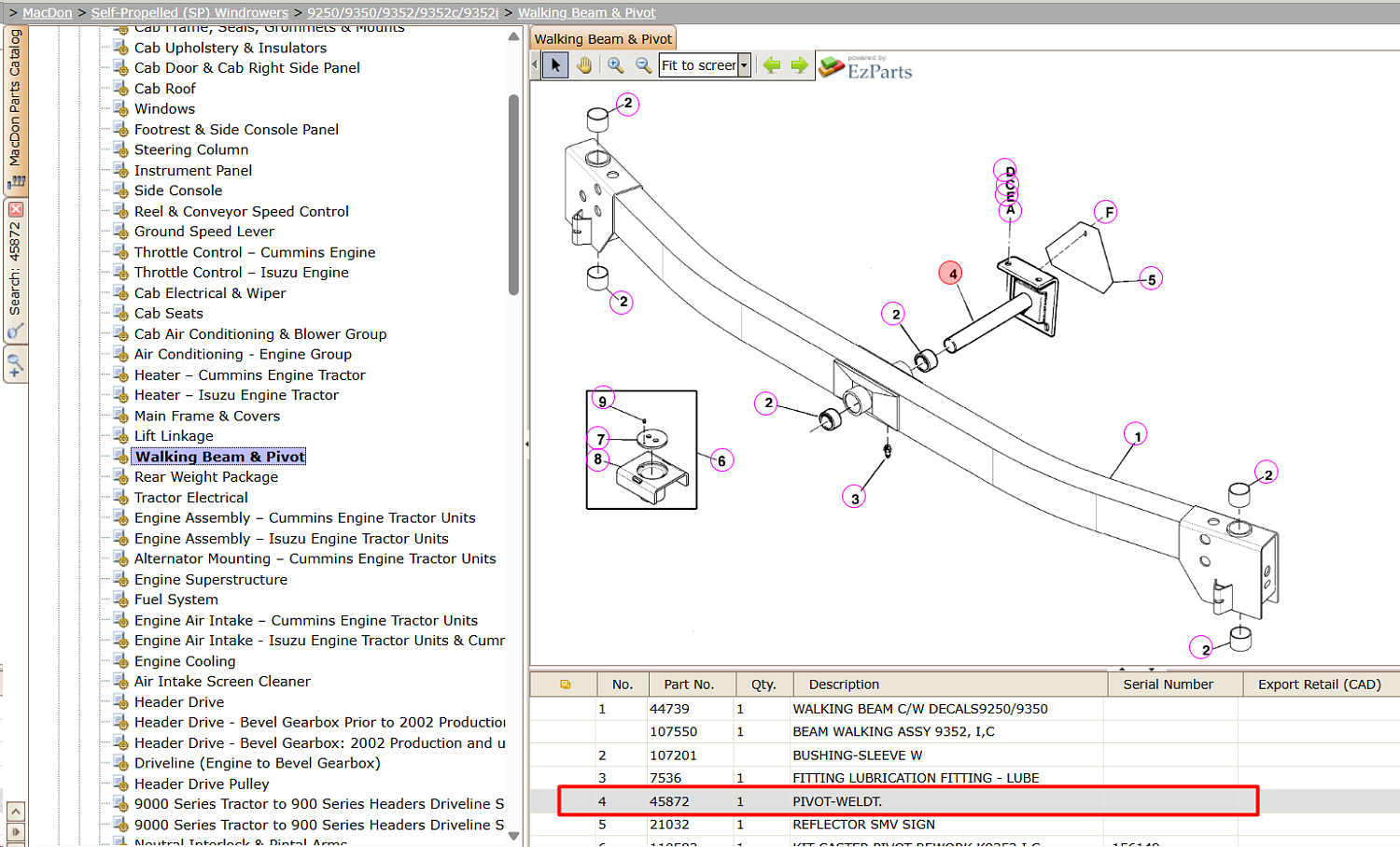Screen dimensions: 1400x847
Task: Click the page icon beside Windows
Action: [x=120, y=108]
